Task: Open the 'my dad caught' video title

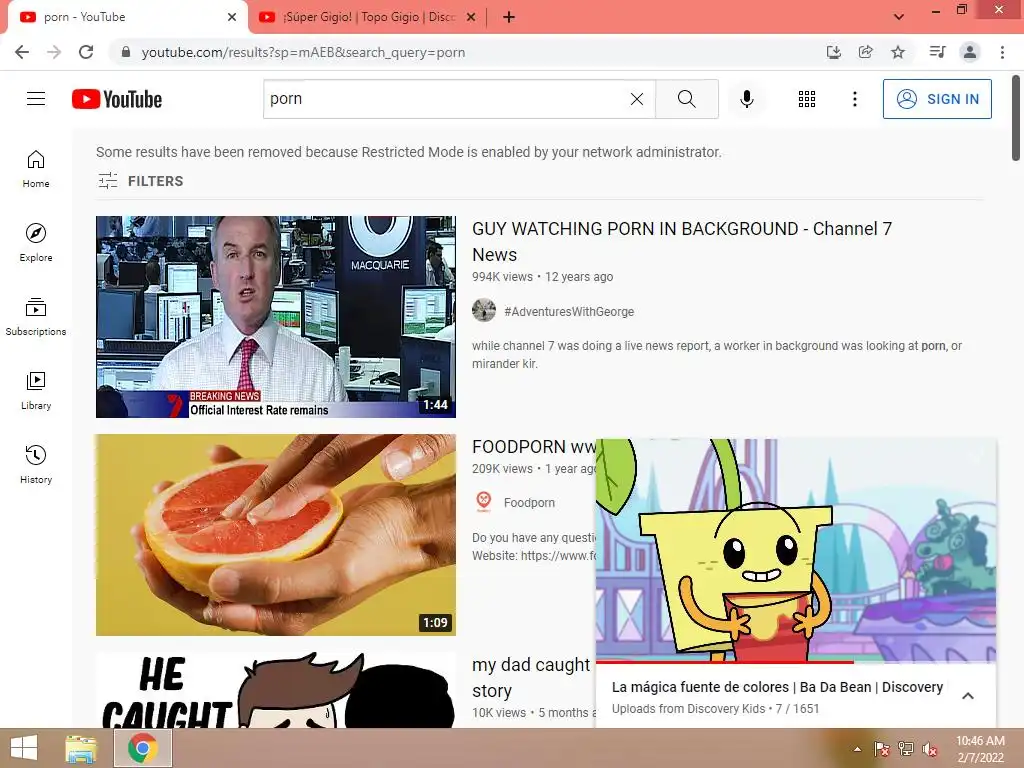Action: 531,677
